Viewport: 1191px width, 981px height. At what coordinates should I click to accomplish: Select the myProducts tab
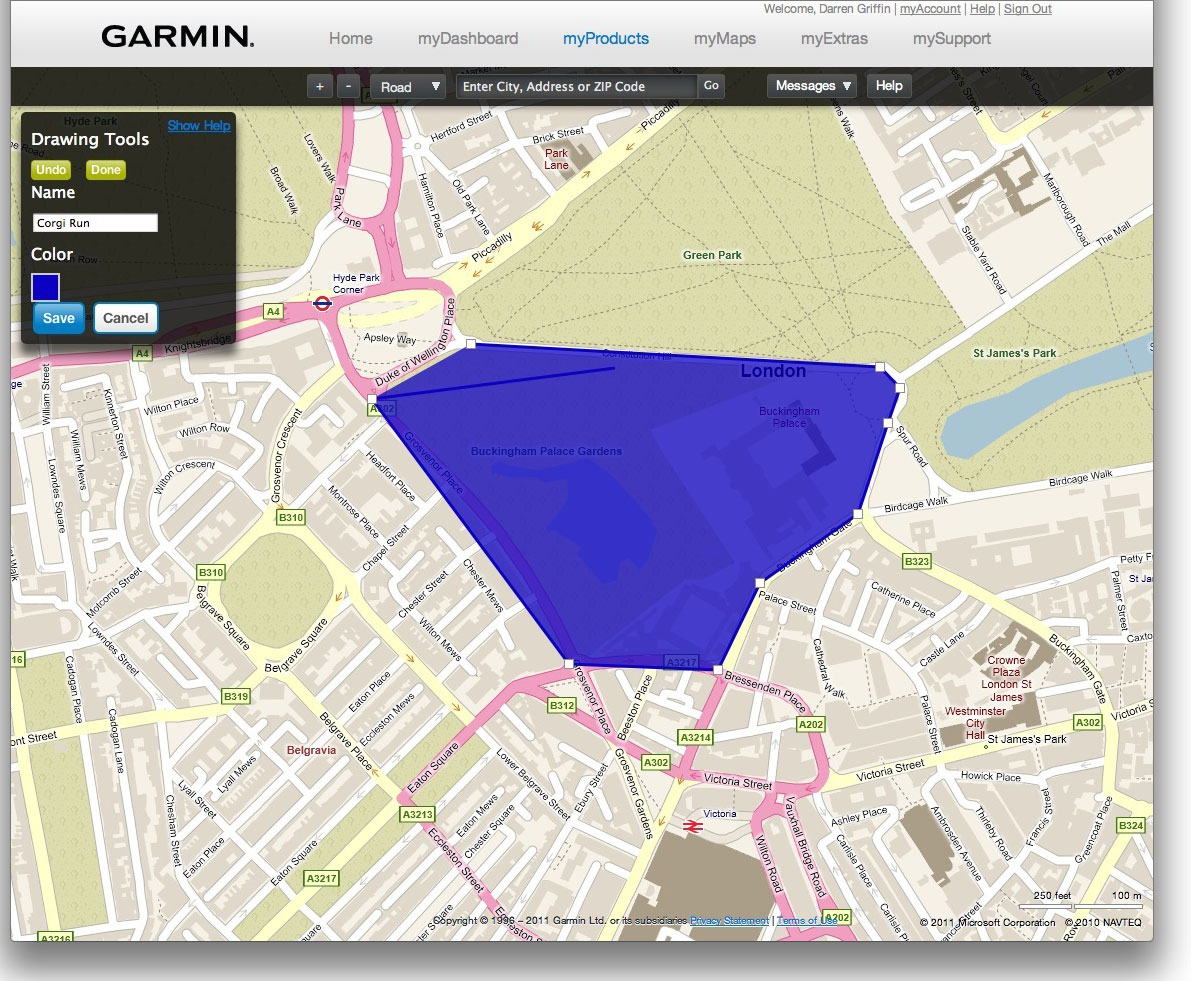click(606, 39)
